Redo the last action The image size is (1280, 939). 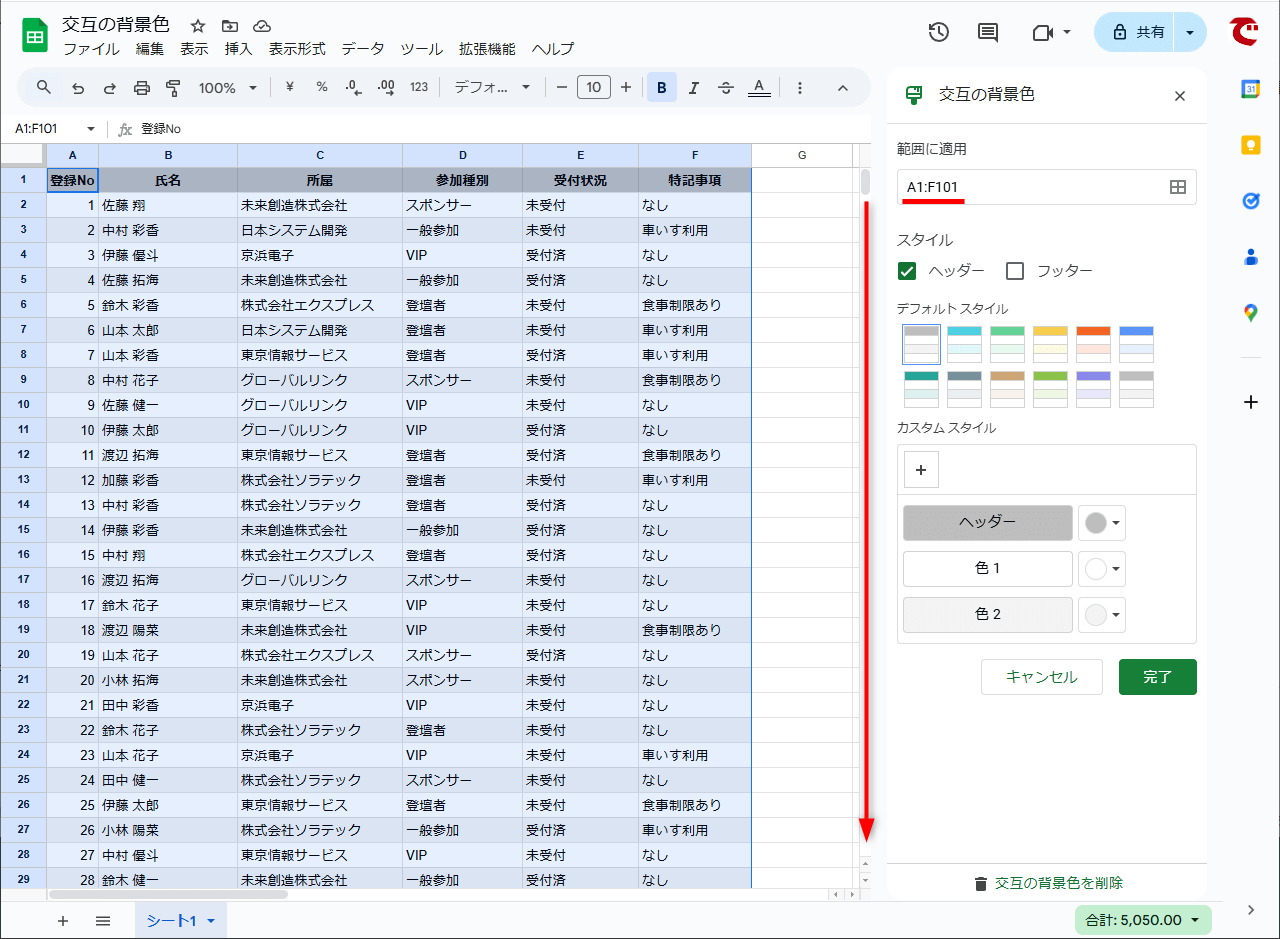click(110, 88)
